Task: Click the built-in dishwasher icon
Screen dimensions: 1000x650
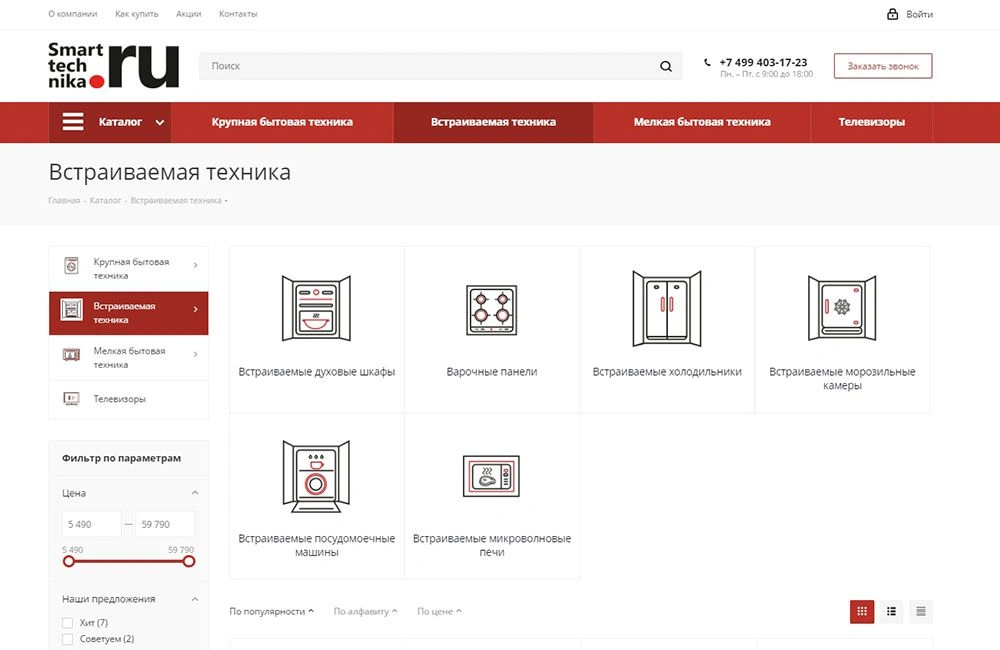Action: (x=316, y=477)
